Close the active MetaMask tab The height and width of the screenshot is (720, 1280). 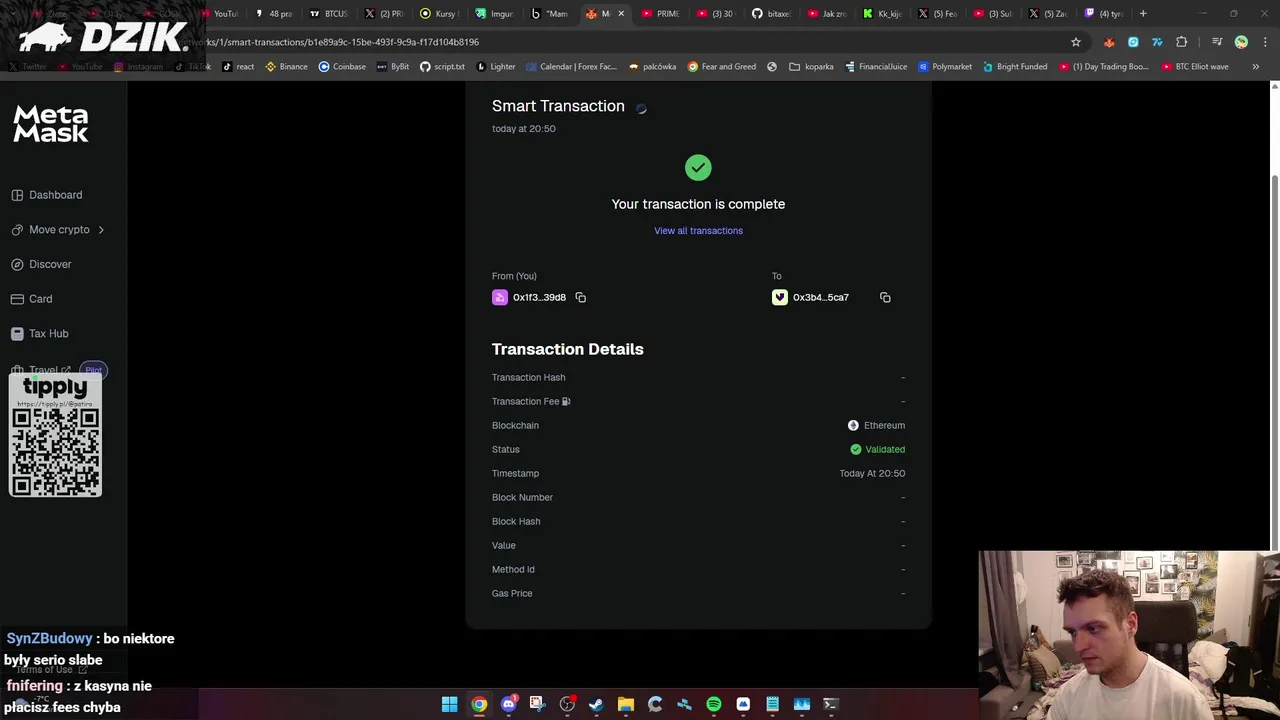pyautogui.click(x=621, y=14)
